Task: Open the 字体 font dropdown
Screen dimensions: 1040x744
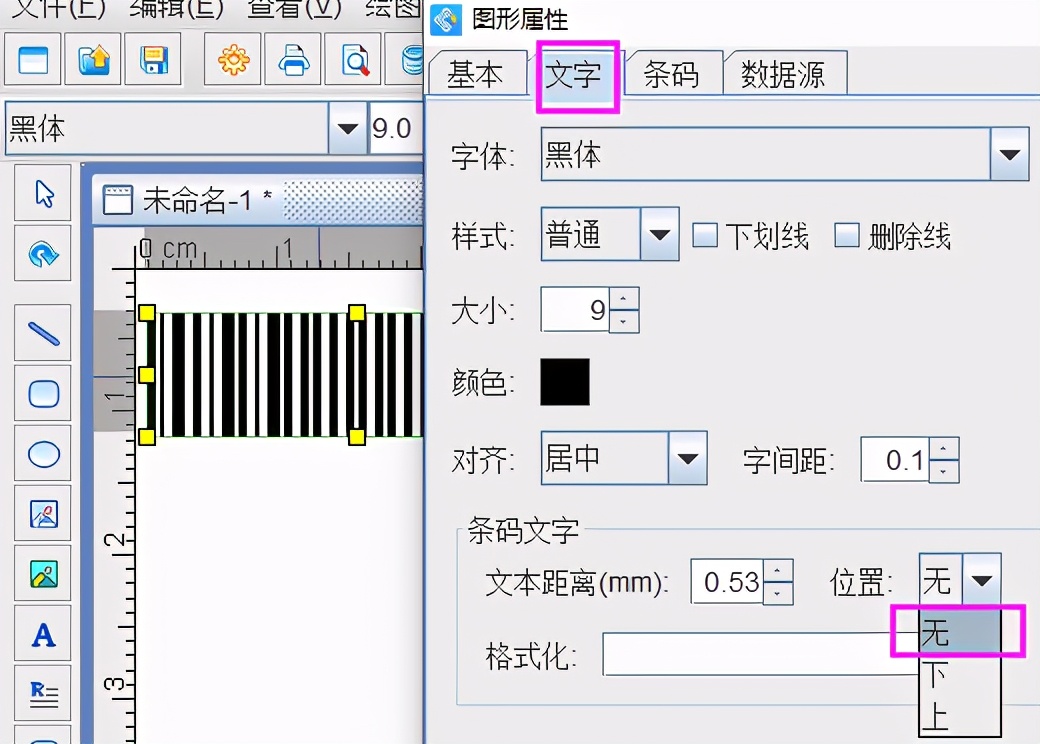Action: [x=1010, y=154]
